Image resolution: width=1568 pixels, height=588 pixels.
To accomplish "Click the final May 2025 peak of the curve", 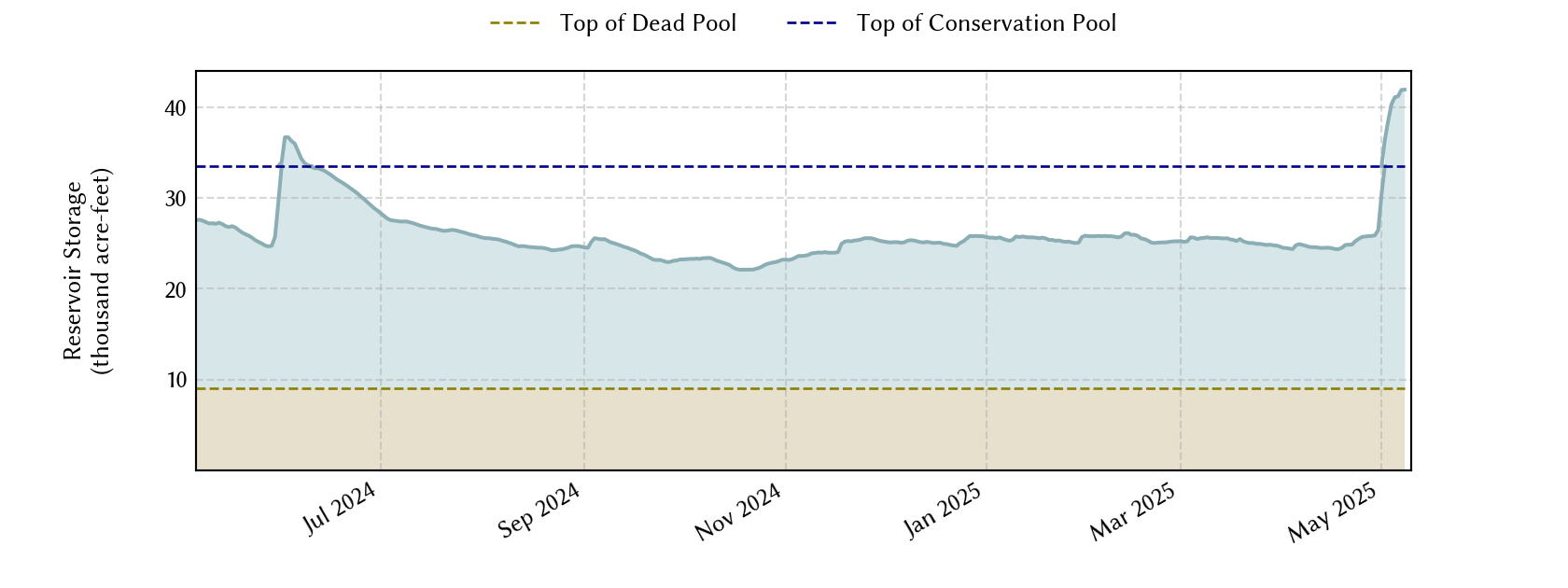I will pos(1403,90).
